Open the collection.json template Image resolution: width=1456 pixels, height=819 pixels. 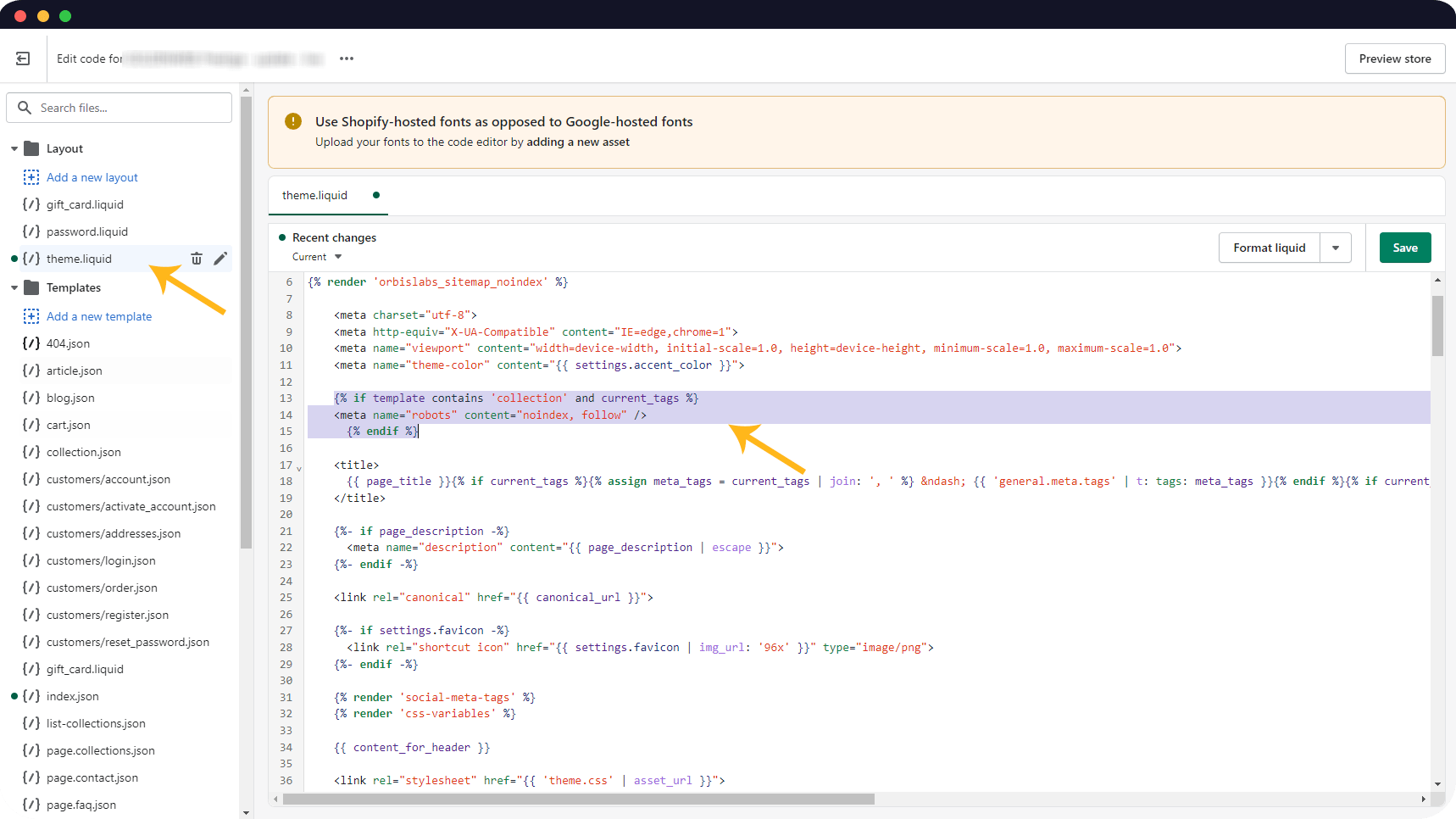(x=84, y=452)
